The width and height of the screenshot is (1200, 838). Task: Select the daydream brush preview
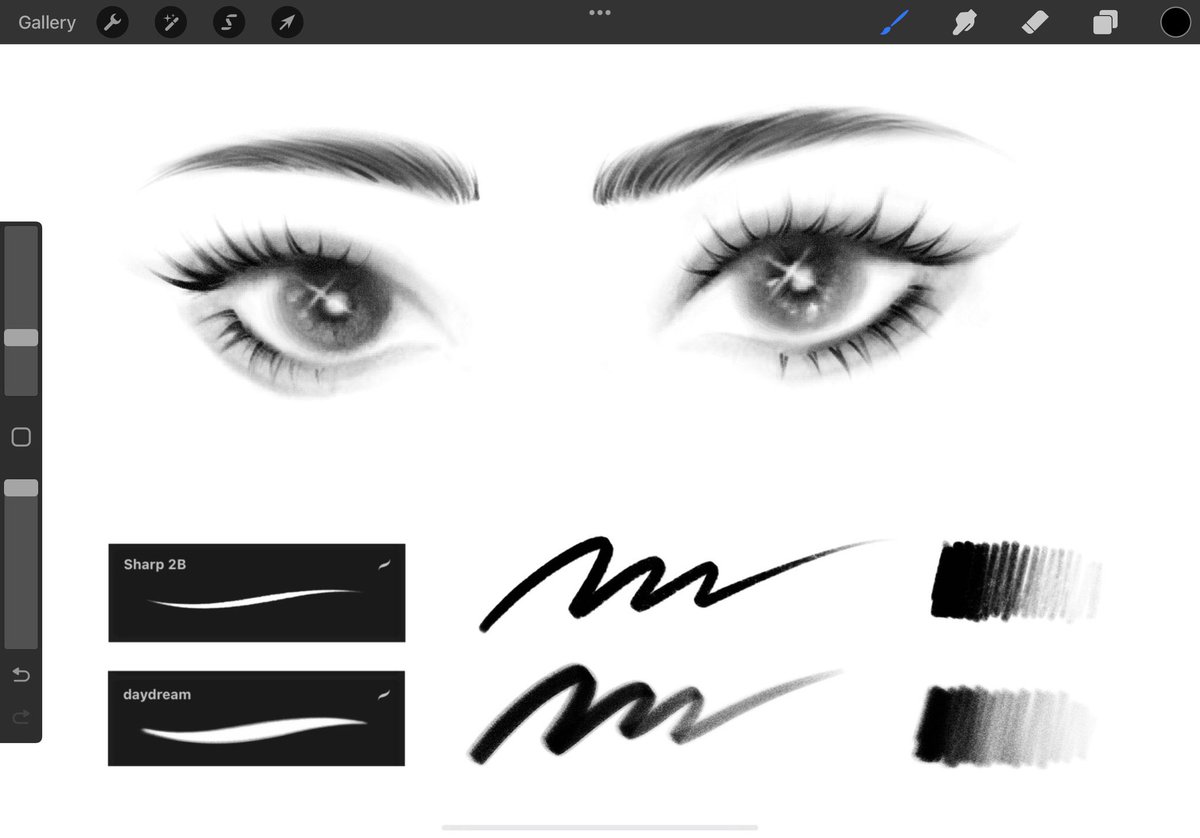257,719
